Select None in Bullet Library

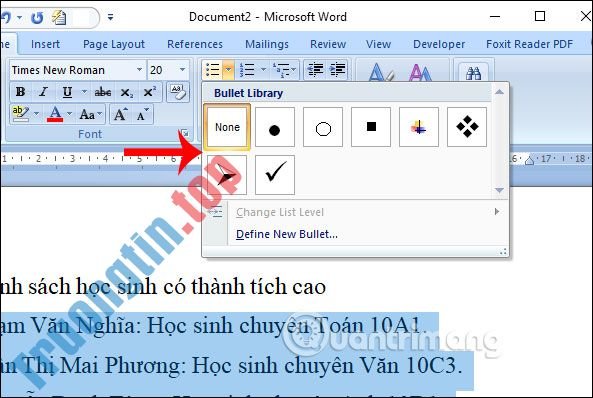(x=227, y=127)
